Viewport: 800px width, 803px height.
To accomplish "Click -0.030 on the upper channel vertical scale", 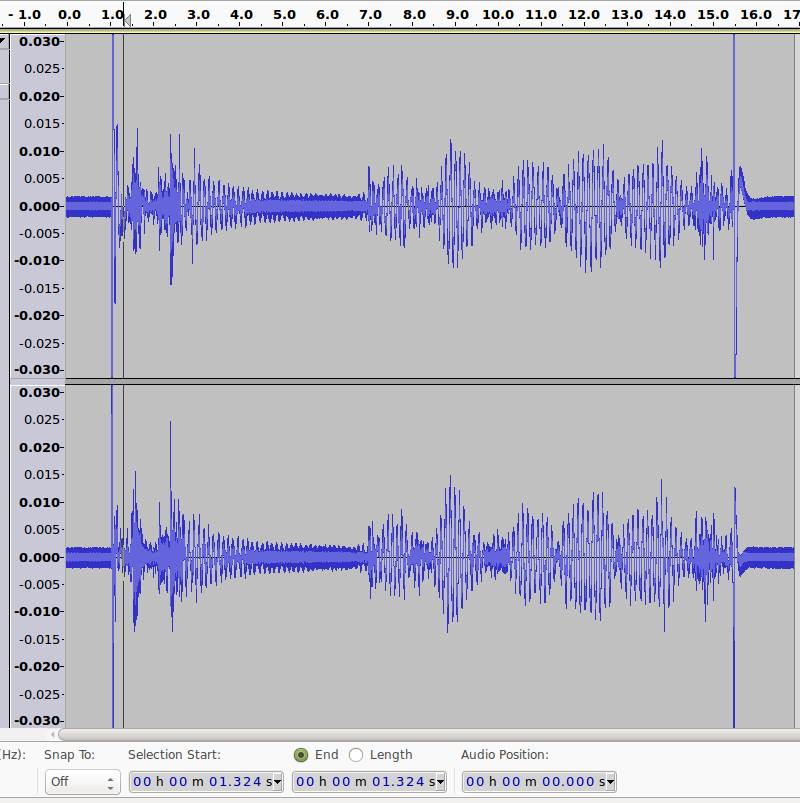I will [x=36, y=369].
